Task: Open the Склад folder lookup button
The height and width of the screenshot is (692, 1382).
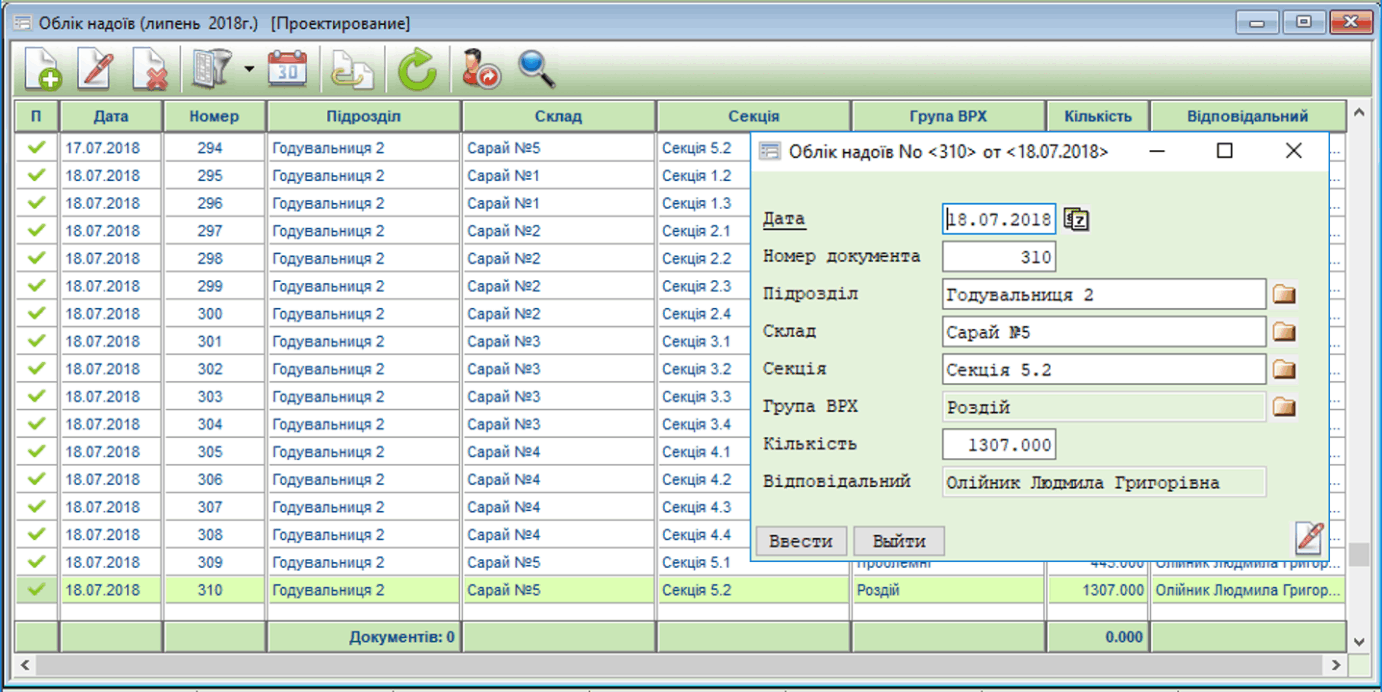Action: 1284,333
